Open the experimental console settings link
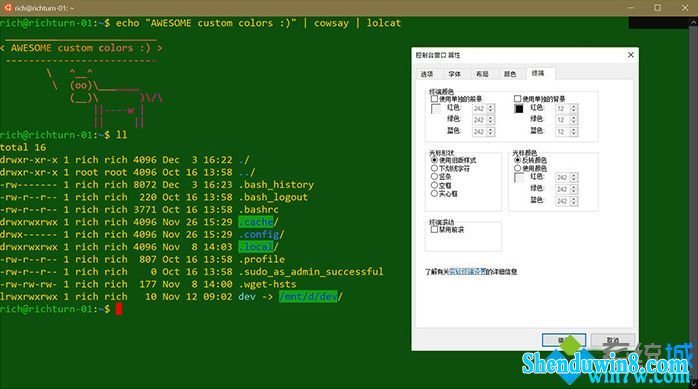 click(467, 271)
